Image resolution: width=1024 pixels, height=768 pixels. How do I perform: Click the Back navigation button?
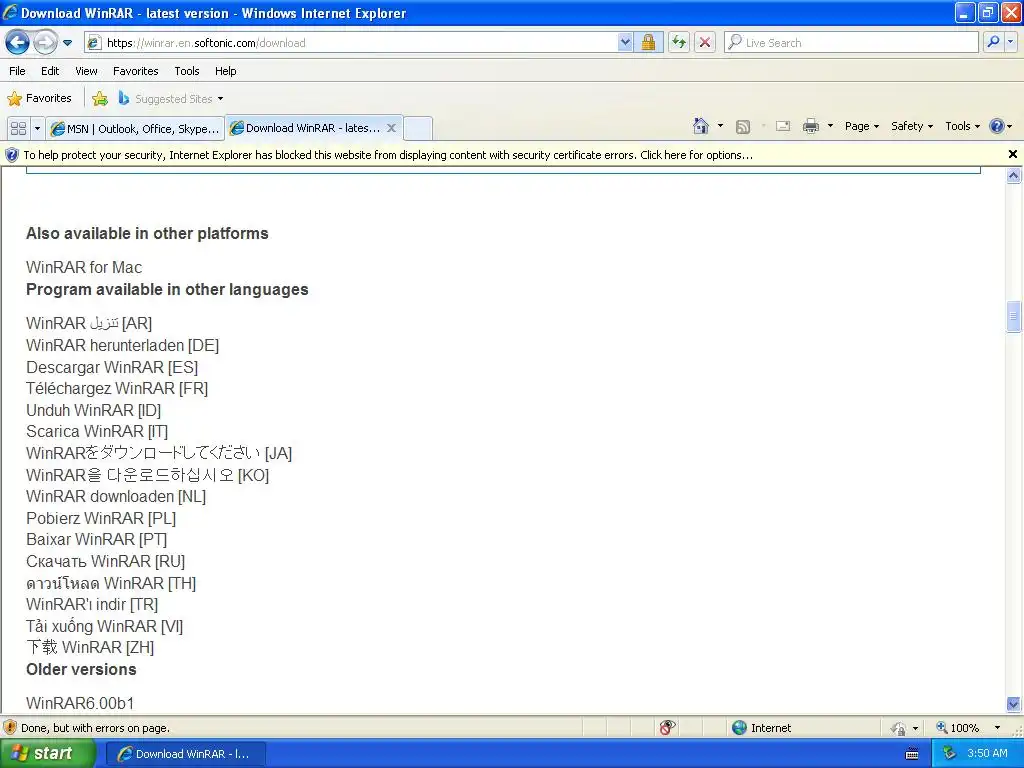coord(18,43)
